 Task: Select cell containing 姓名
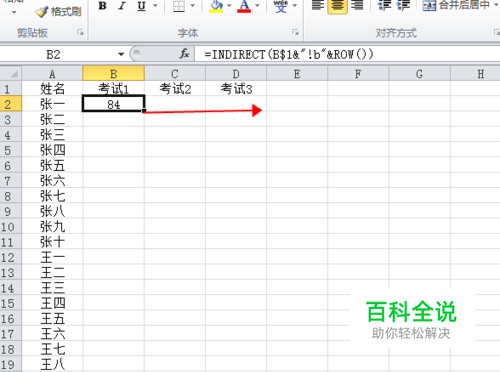(52, 89)
